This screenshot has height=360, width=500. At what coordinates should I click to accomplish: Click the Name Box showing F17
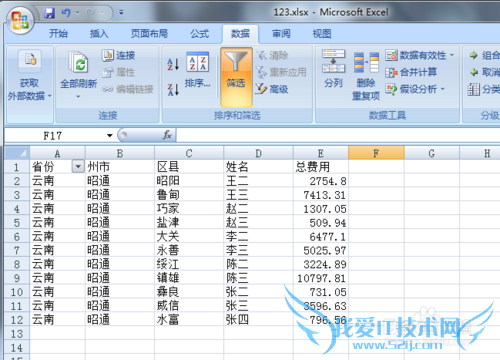(x=53, y=136)
